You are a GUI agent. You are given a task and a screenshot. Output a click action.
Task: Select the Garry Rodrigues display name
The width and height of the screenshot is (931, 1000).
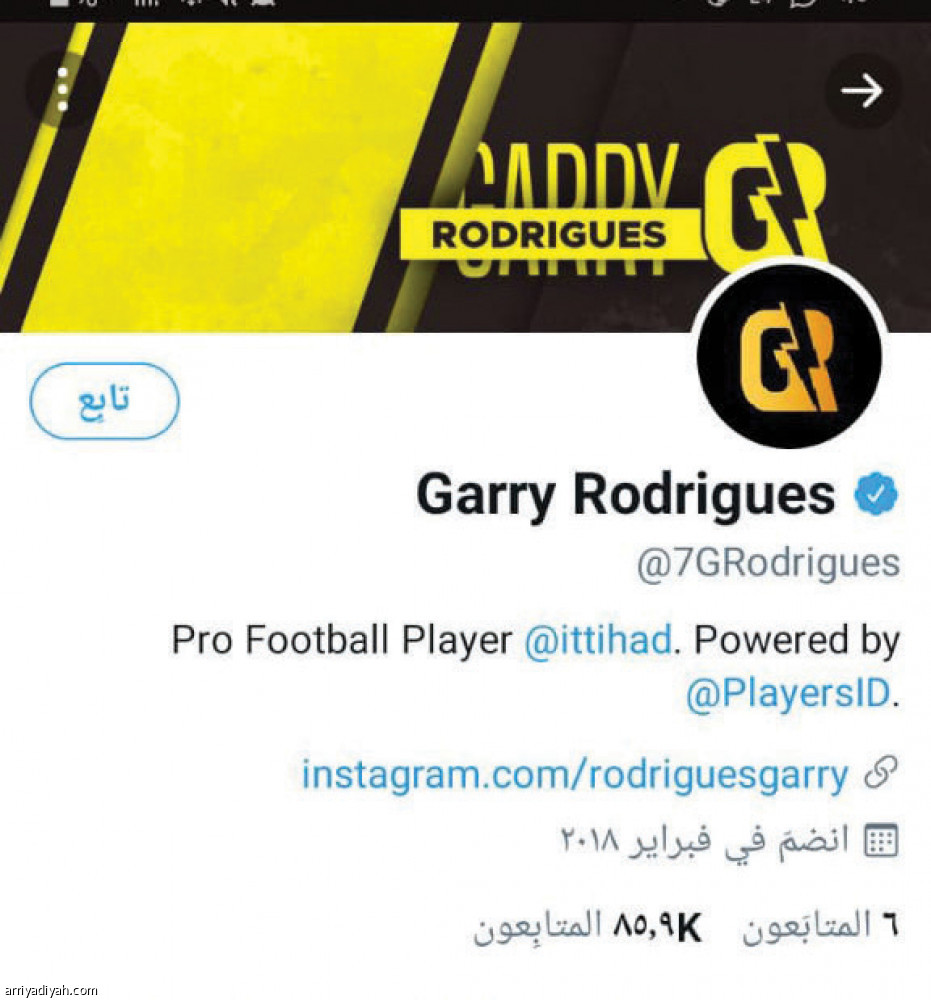tap(626, 496)
